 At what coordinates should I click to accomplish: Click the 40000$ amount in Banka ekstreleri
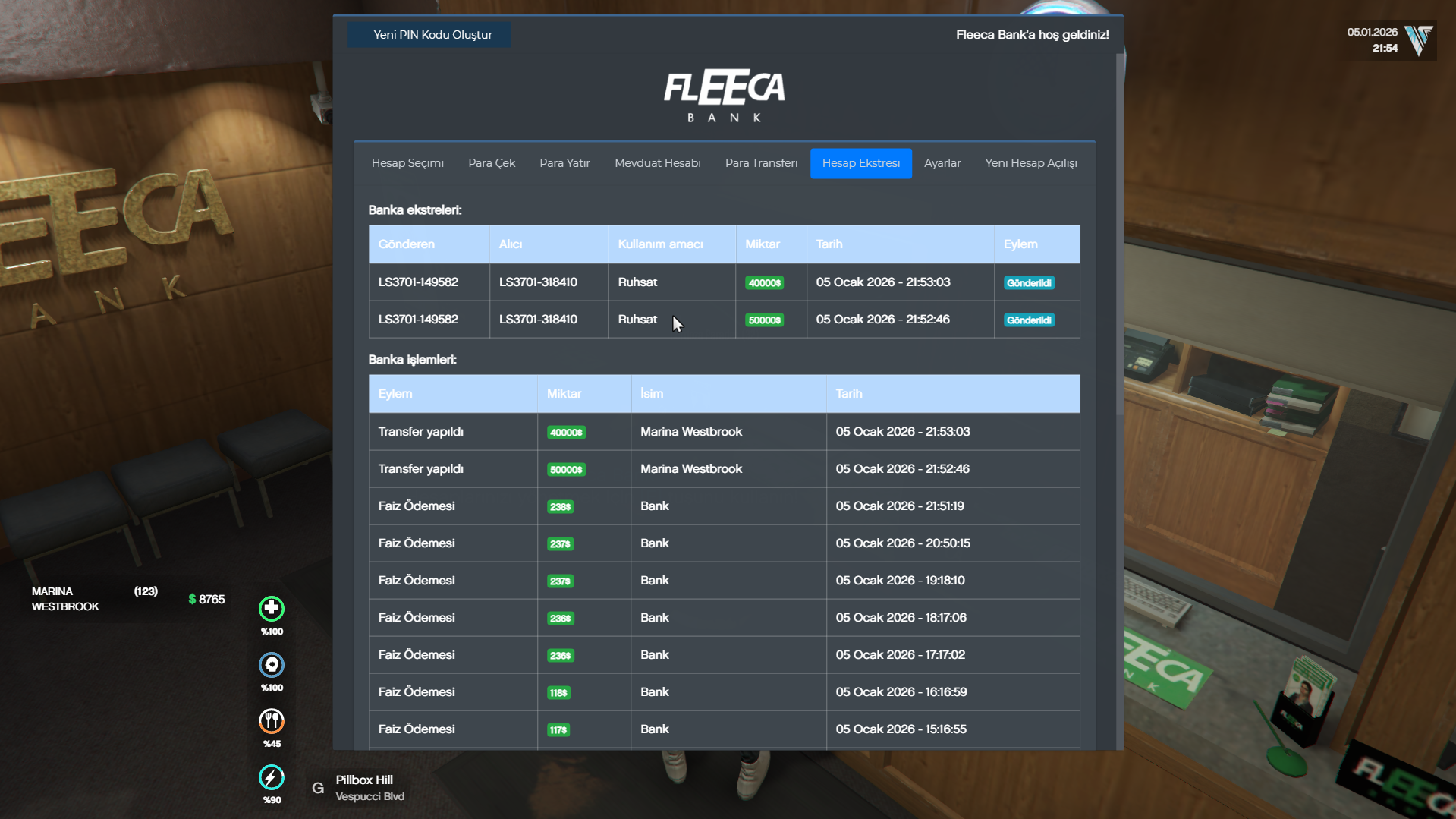pos(764,282)
